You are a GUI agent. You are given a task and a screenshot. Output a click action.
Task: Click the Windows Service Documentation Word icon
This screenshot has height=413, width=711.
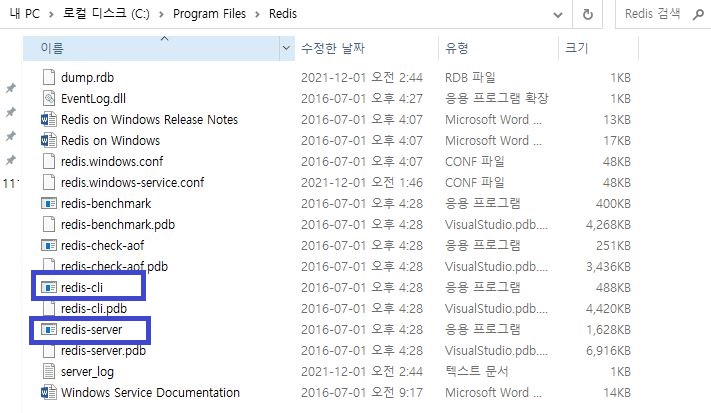pyautogui.click(x=49, y=392)
